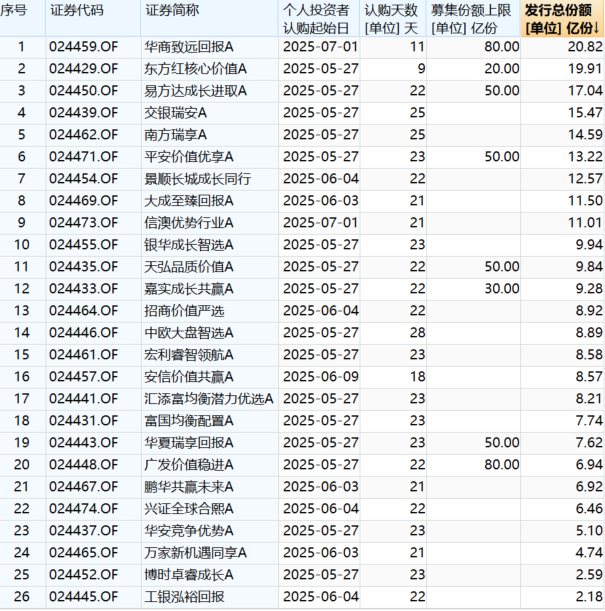605x611 pixels.
Task: Select the 证券代码 column header
Action: 93,18
